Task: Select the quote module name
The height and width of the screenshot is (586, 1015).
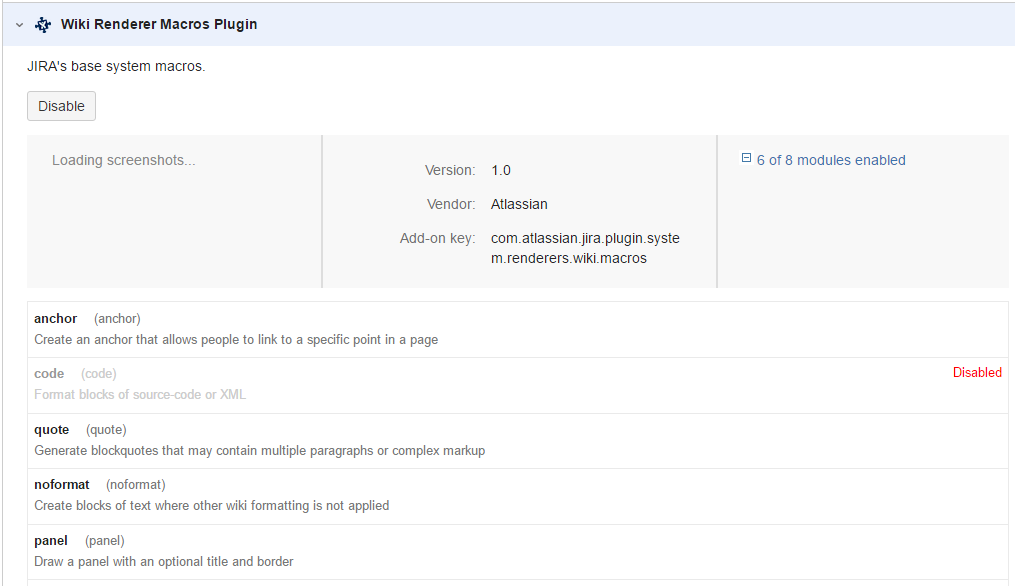Action: point(52,429)
